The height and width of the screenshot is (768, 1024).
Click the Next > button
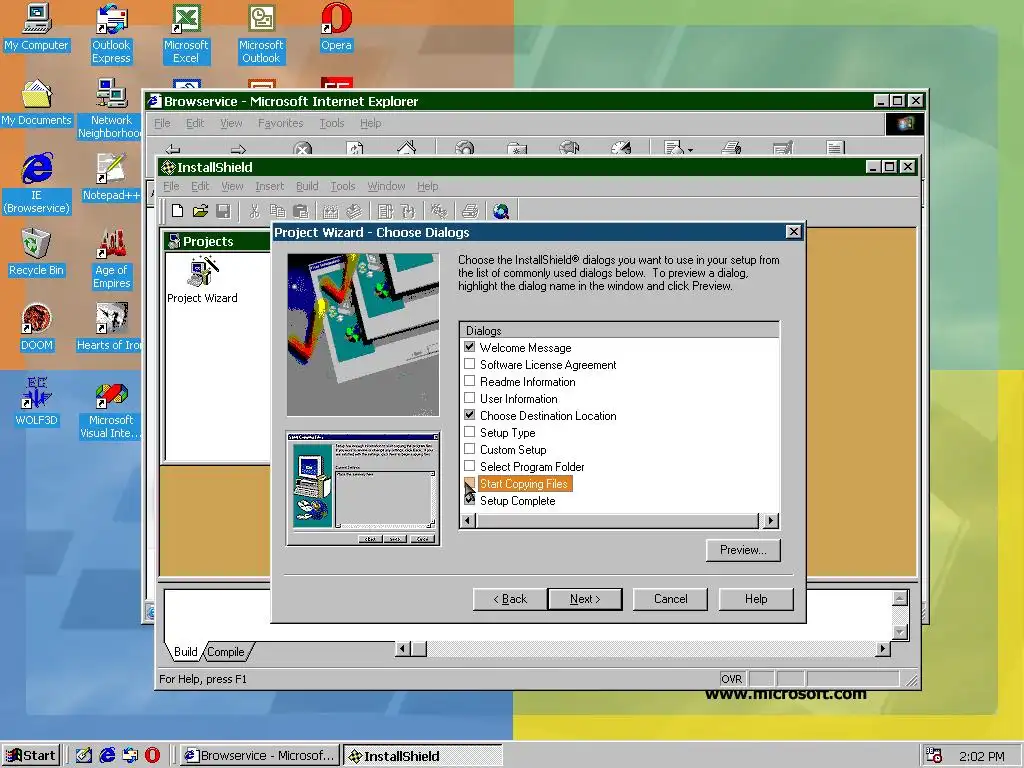[x=585, y=599]
